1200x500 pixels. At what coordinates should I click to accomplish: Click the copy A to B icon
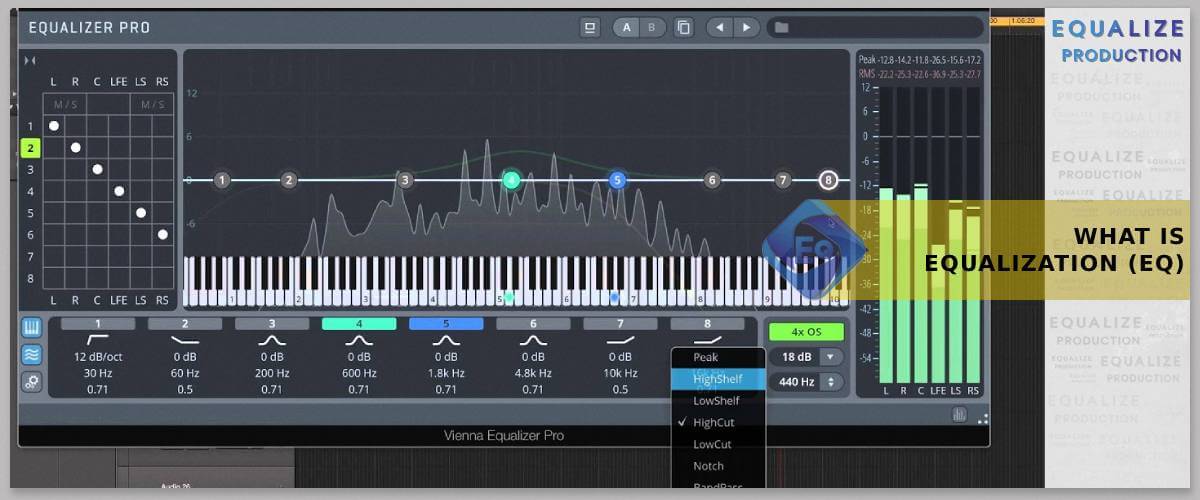coord(683,27)
